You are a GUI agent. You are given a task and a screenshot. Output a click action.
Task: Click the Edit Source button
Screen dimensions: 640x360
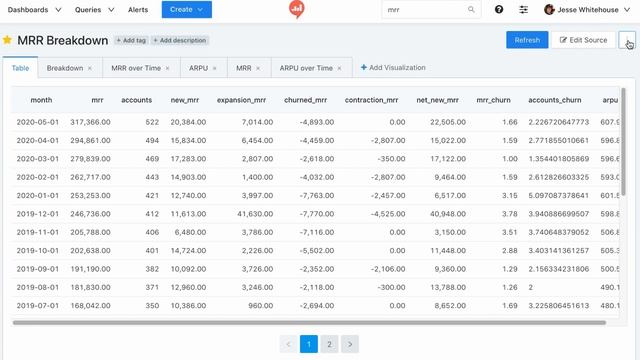tap(583, 40)
